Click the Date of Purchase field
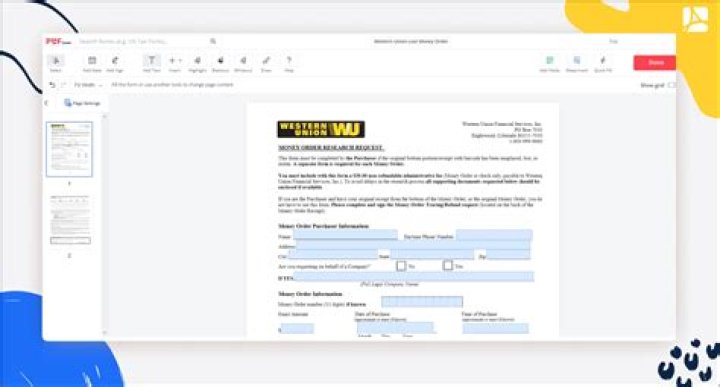720x387 pixels. tap(395, 328)
